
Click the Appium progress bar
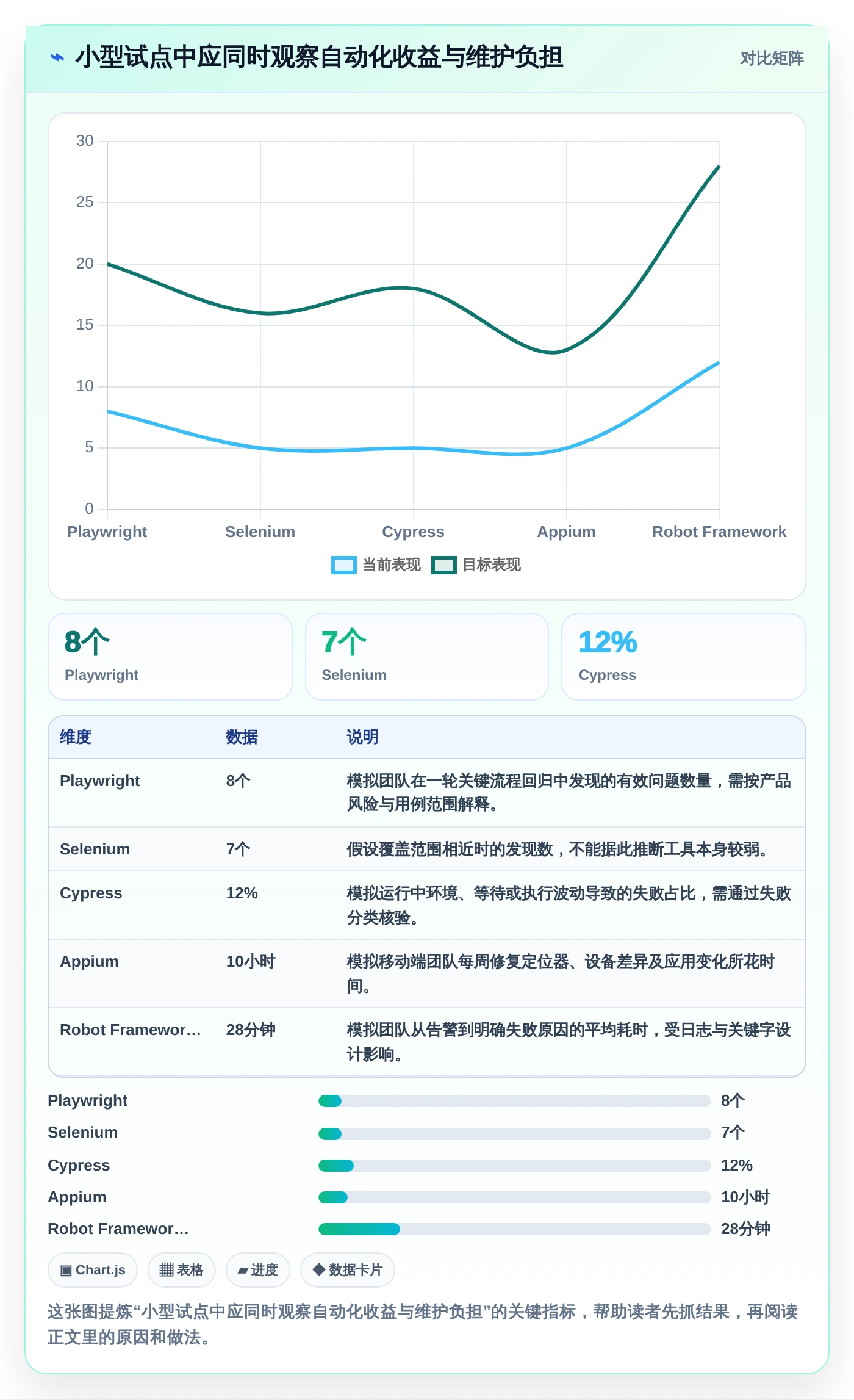[x=514, y=1197]
